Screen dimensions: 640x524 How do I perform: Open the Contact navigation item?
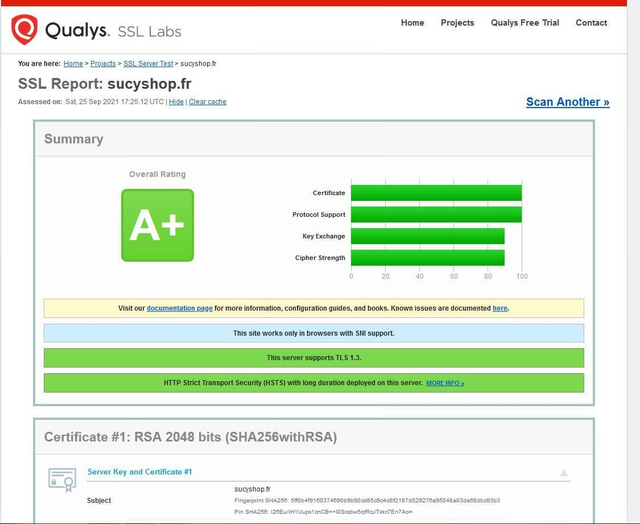pyautogui.click(x=591, y=23)
